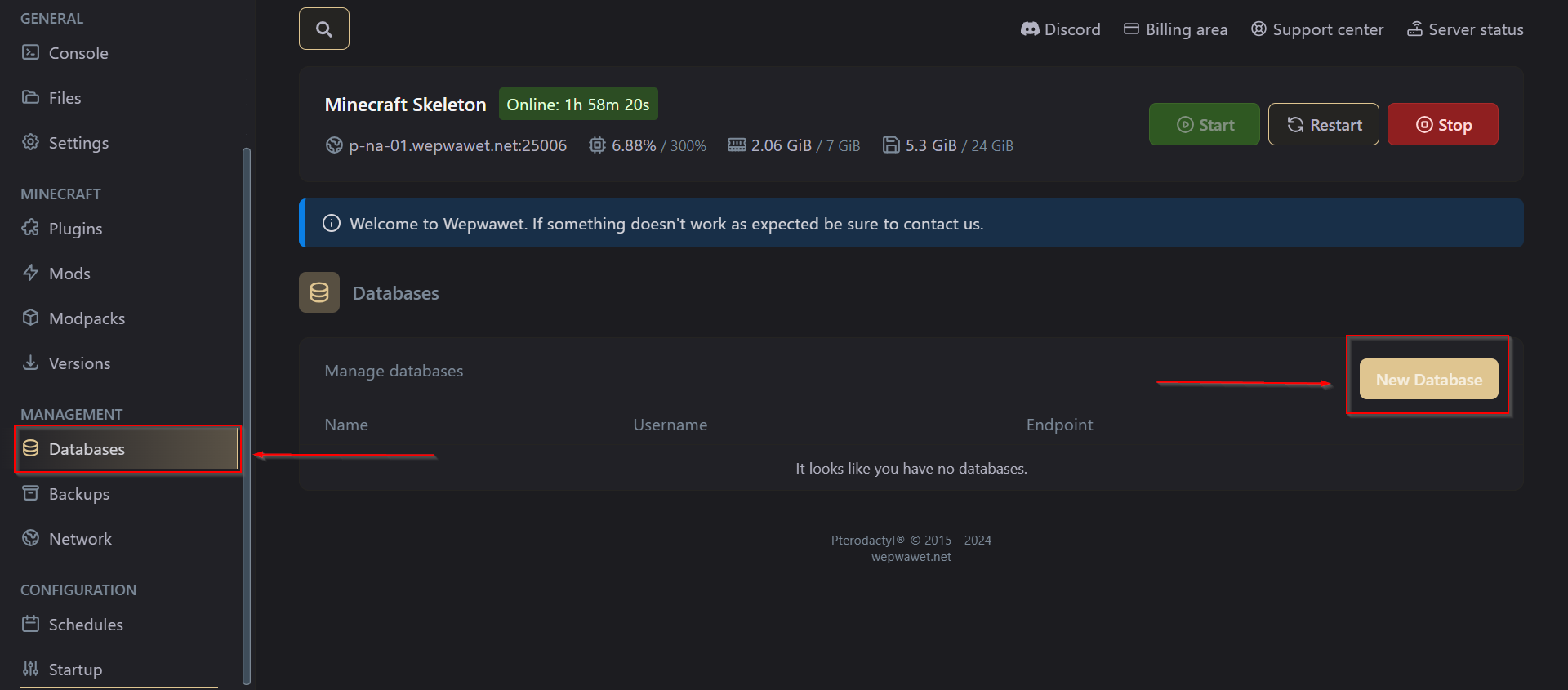Click the 2.06 GiB memory usage value
The height and width of the screenshot is (690, 1568).
(782, 145)
